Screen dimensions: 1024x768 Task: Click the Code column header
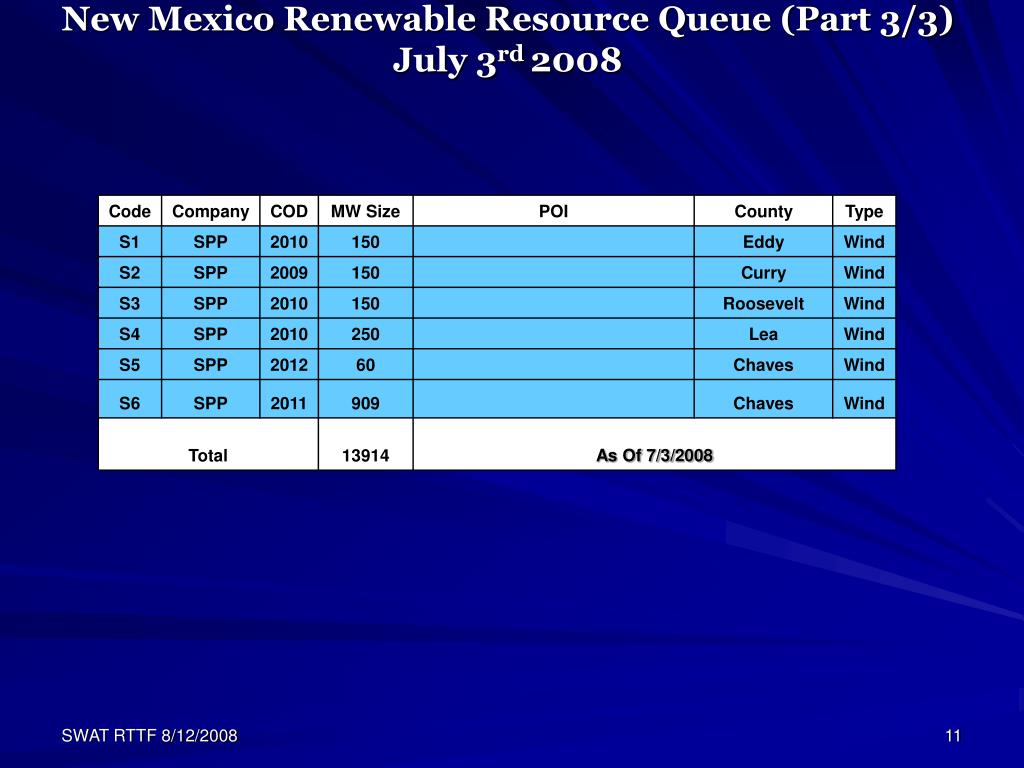130,211
